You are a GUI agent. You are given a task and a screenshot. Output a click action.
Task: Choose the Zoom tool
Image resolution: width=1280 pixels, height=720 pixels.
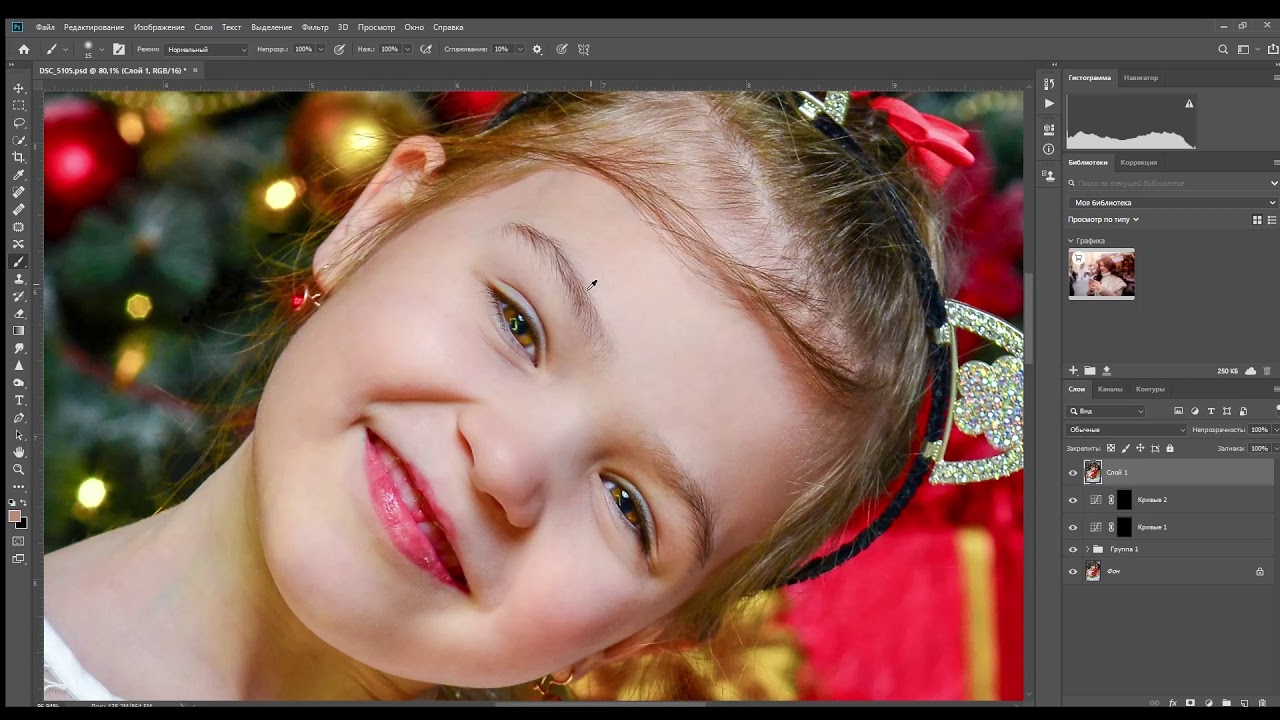18,469
